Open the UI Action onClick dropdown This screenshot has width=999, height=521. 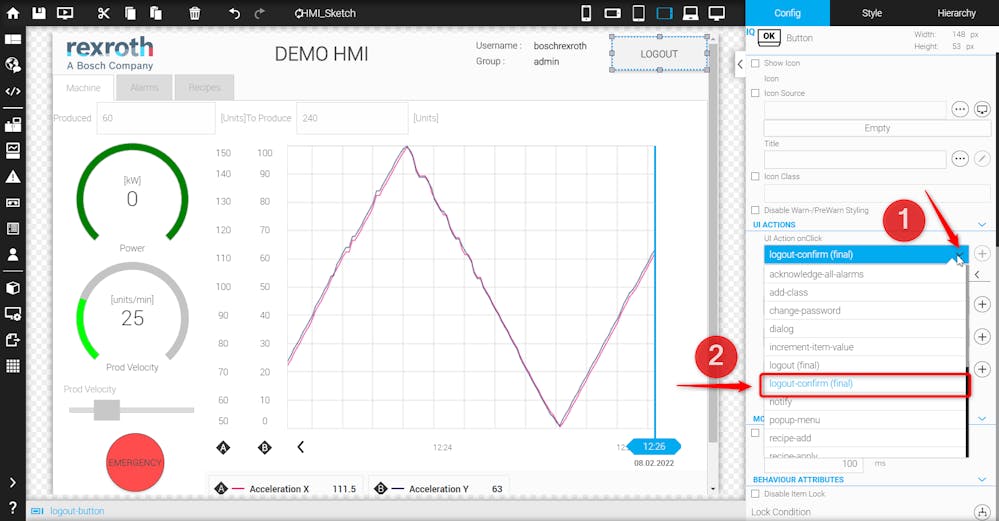pyautogui.click(x=866, y=254)
